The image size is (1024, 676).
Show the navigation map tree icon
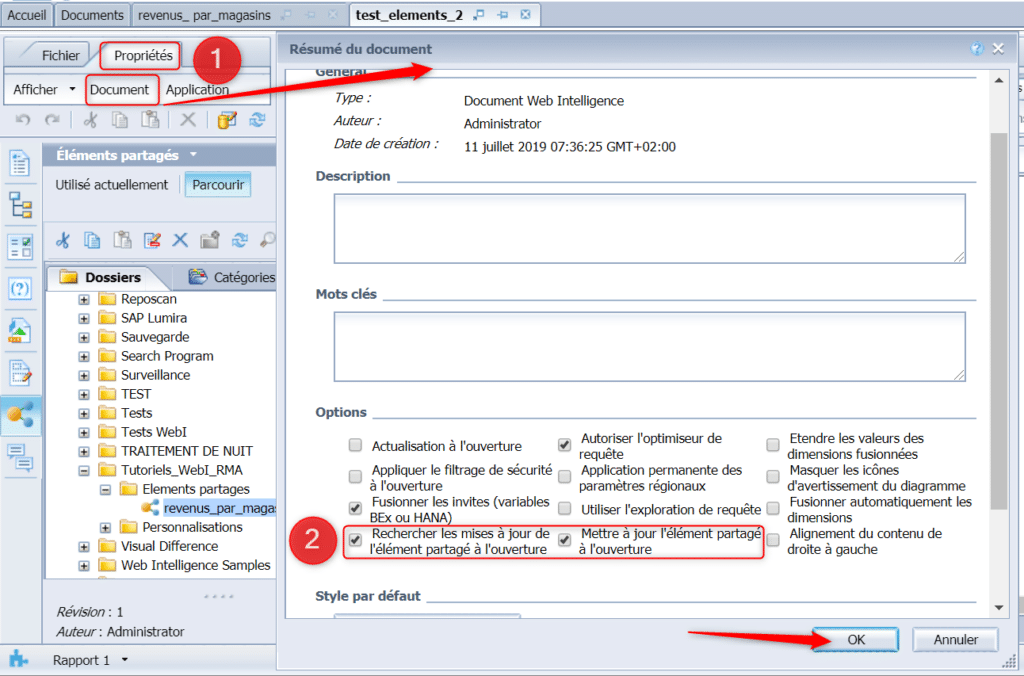pyautogui.click(x=20, y=205)
